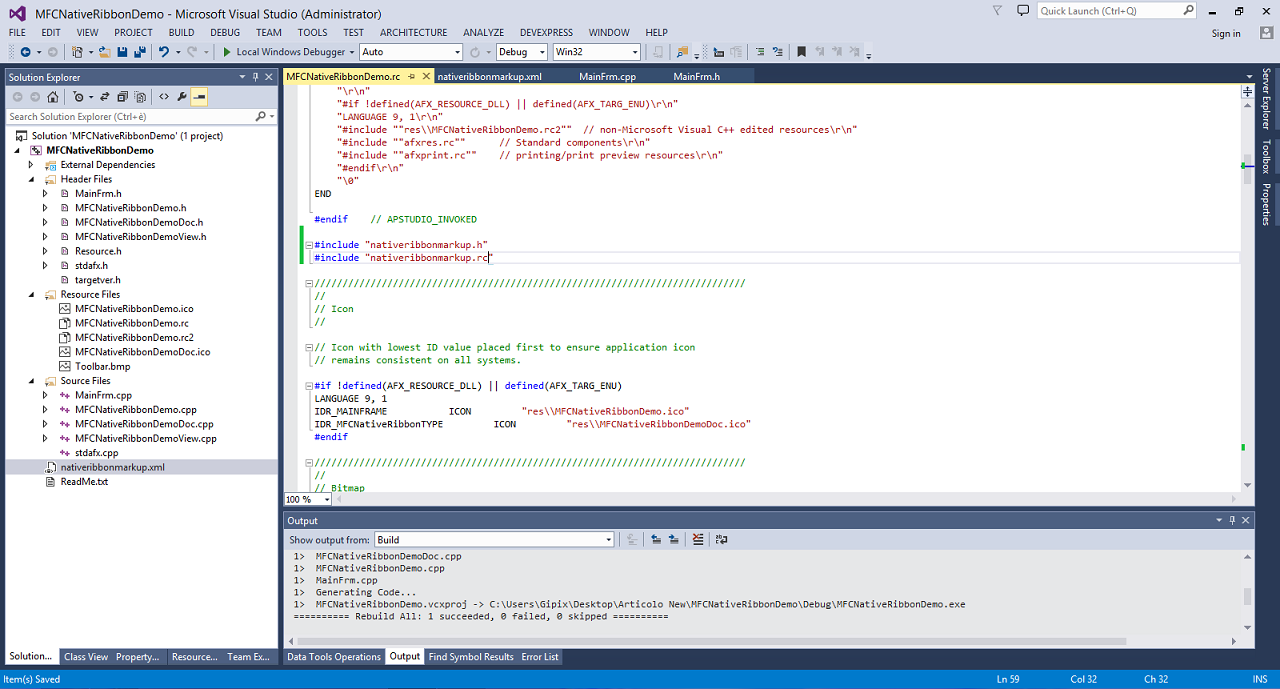The width and height of the screenshot is (1280, 689).
Task: Open the Show output from Build dropdown
Action: [x=494, y=540]
